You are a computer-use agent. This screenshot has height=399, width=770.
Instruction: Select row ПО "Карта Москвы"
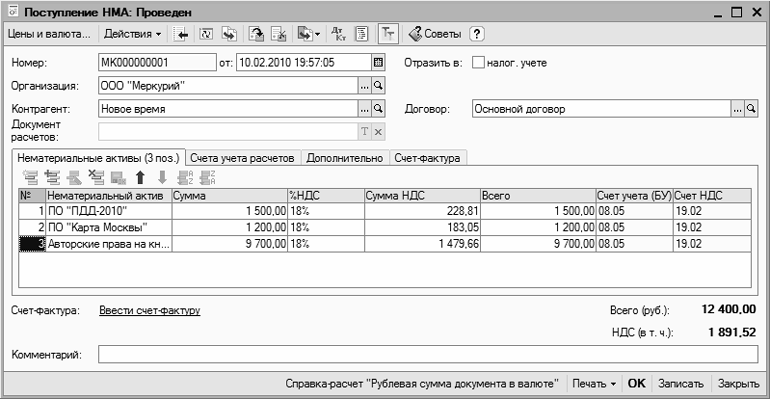[385, 227]
